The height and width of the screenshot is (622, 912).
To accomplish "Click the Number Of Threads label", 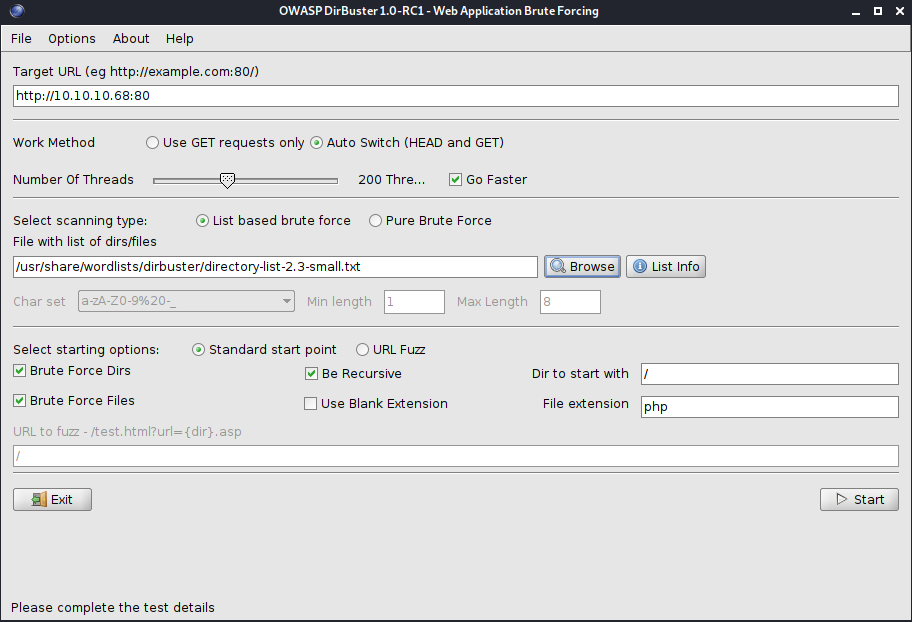I will click(x=73, y=180).
